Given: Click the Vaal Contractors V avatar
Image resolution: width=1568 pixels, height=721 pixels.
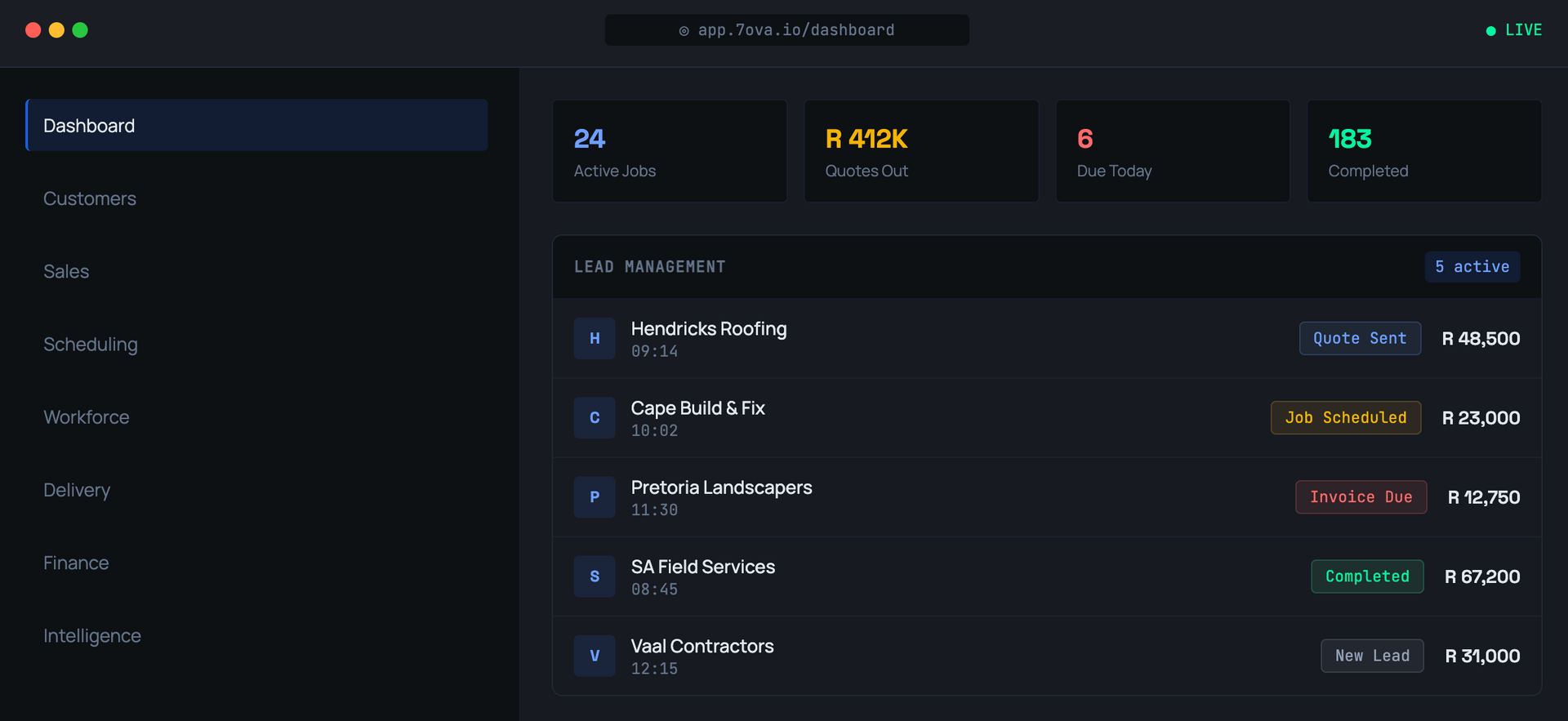Looking at the screenshot, I should pos(595,656).
